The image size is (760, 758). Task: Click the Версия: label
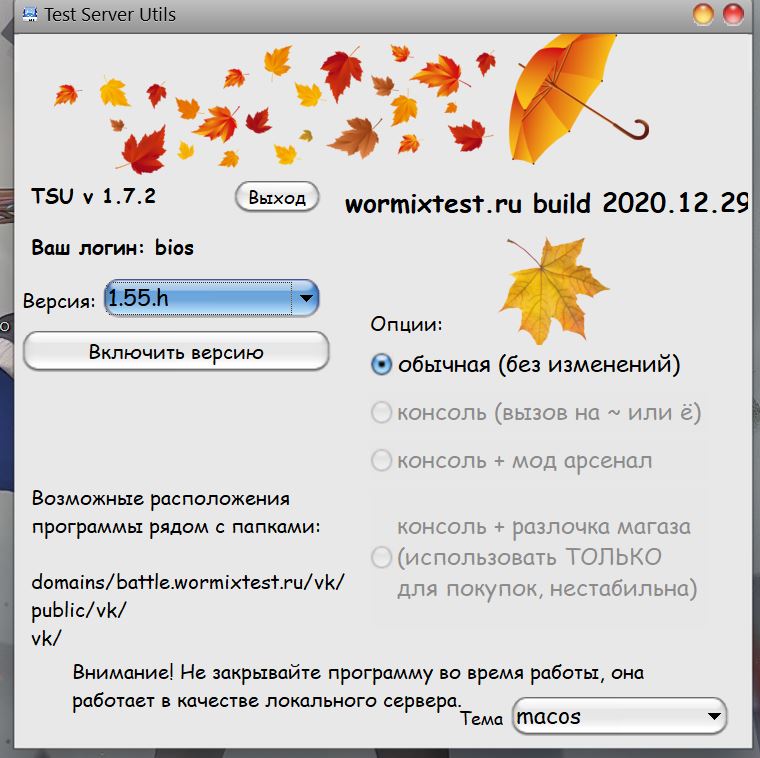pyautogui.click(x=59, y=300)
